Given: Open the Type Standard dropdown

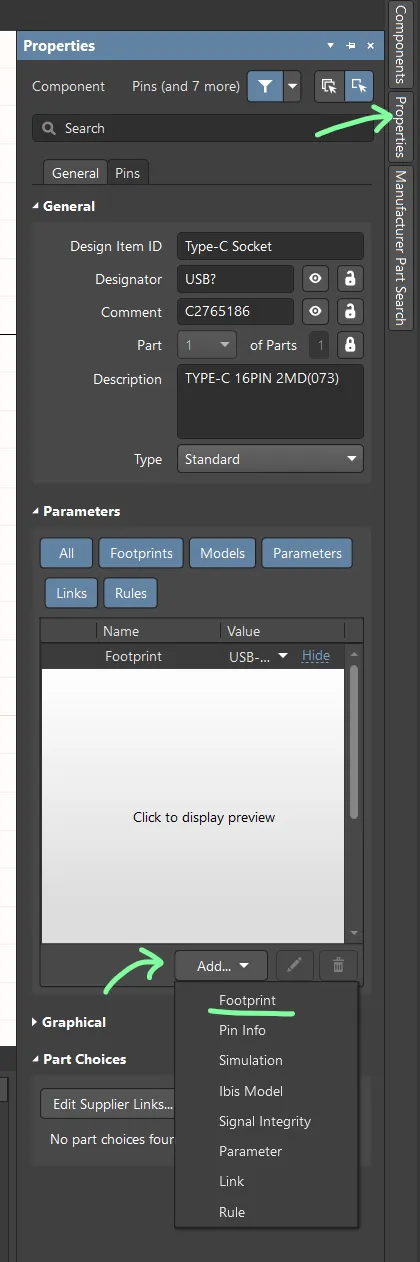Looking at the screenshot, I should (270, 459).
